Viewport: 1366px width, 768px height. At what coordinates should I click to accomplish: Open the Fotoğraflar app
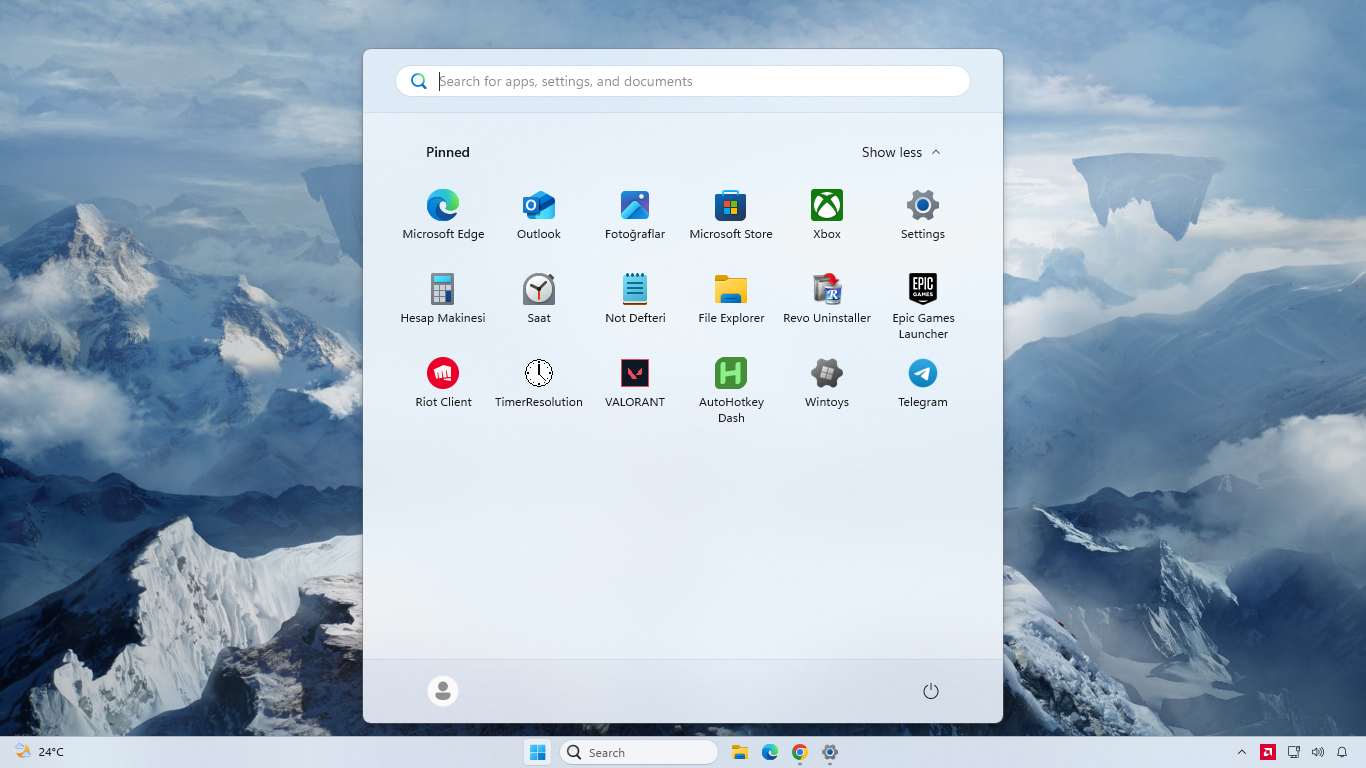(635, 215)
